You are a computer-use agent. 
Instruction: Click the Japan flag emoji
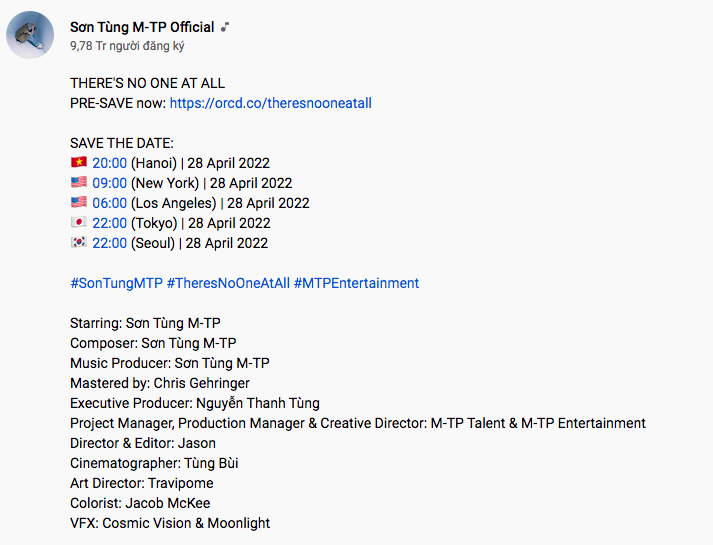click(x=79, y=223)
